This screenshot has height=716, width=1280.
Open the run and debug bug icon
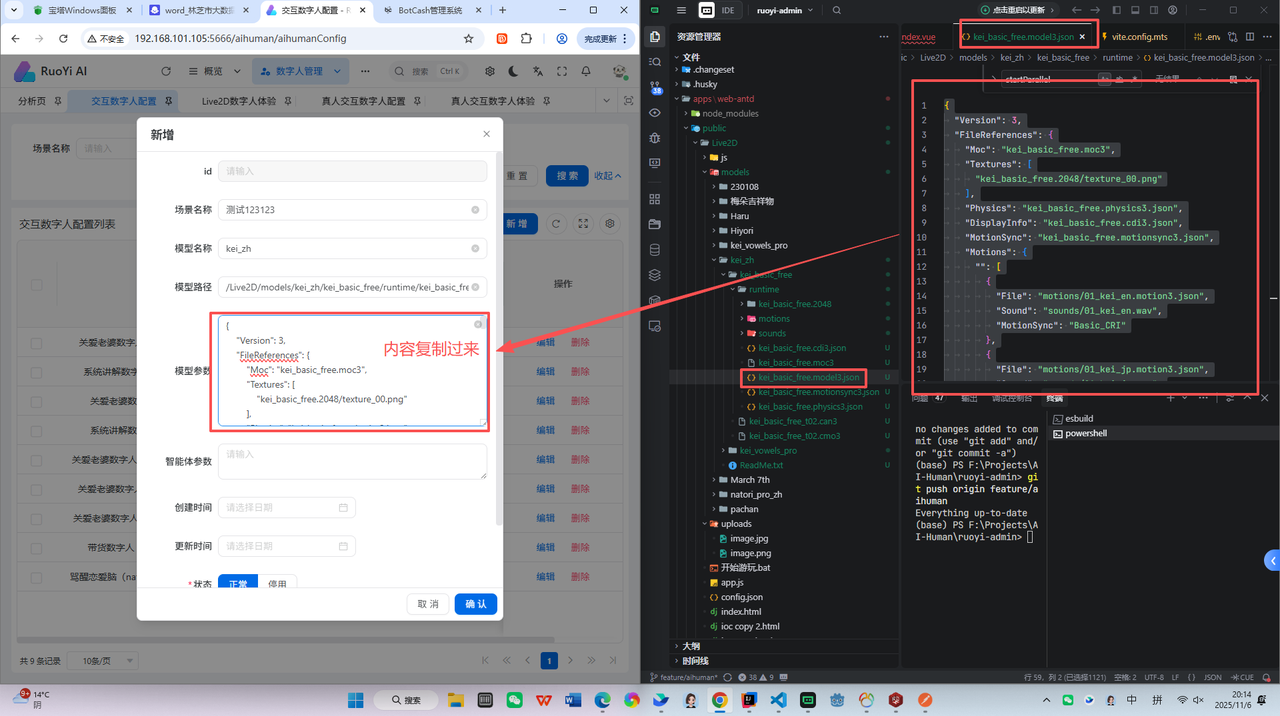(655, 138)
